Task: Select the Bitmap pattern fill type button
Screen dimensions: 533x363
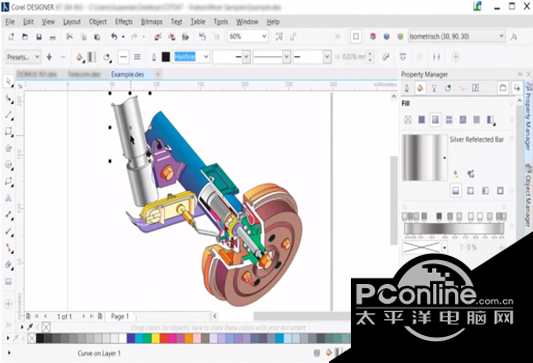Action: (463, 120)
